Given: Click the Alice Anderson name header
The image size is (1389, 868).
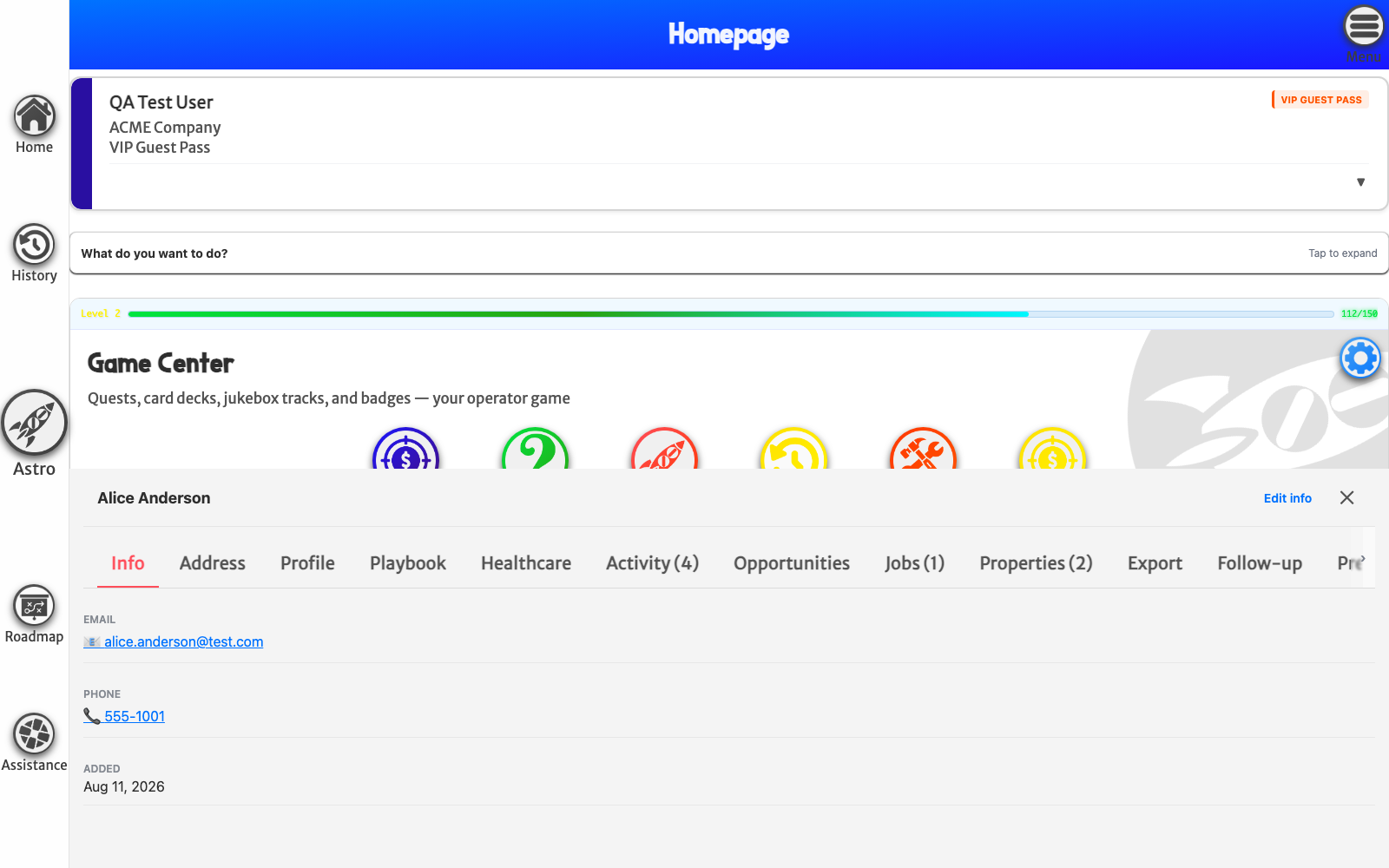Looking at the screenshot, I should point(154,497).
